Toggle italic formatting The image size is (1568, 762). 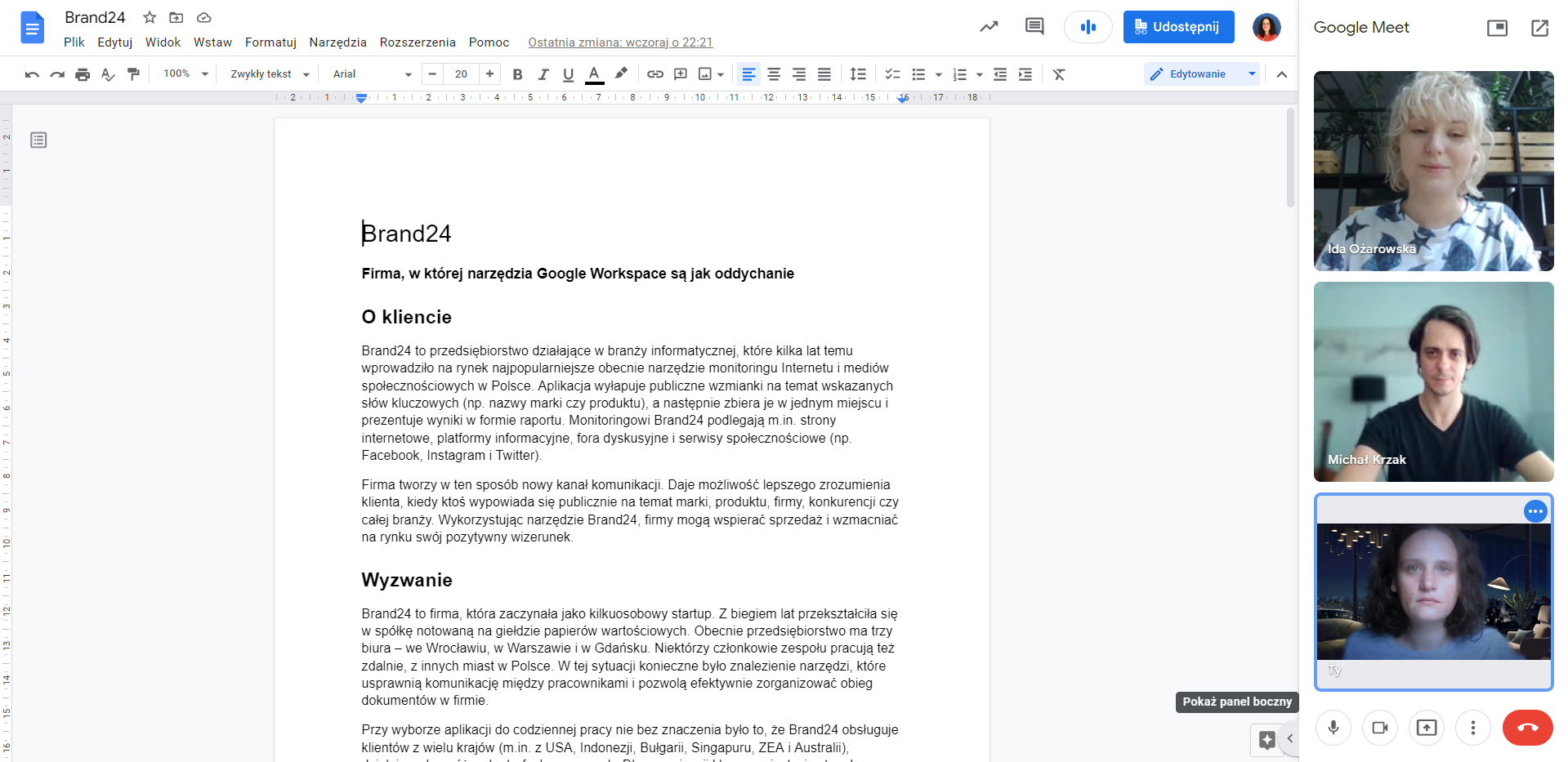(x=543, y=74)
